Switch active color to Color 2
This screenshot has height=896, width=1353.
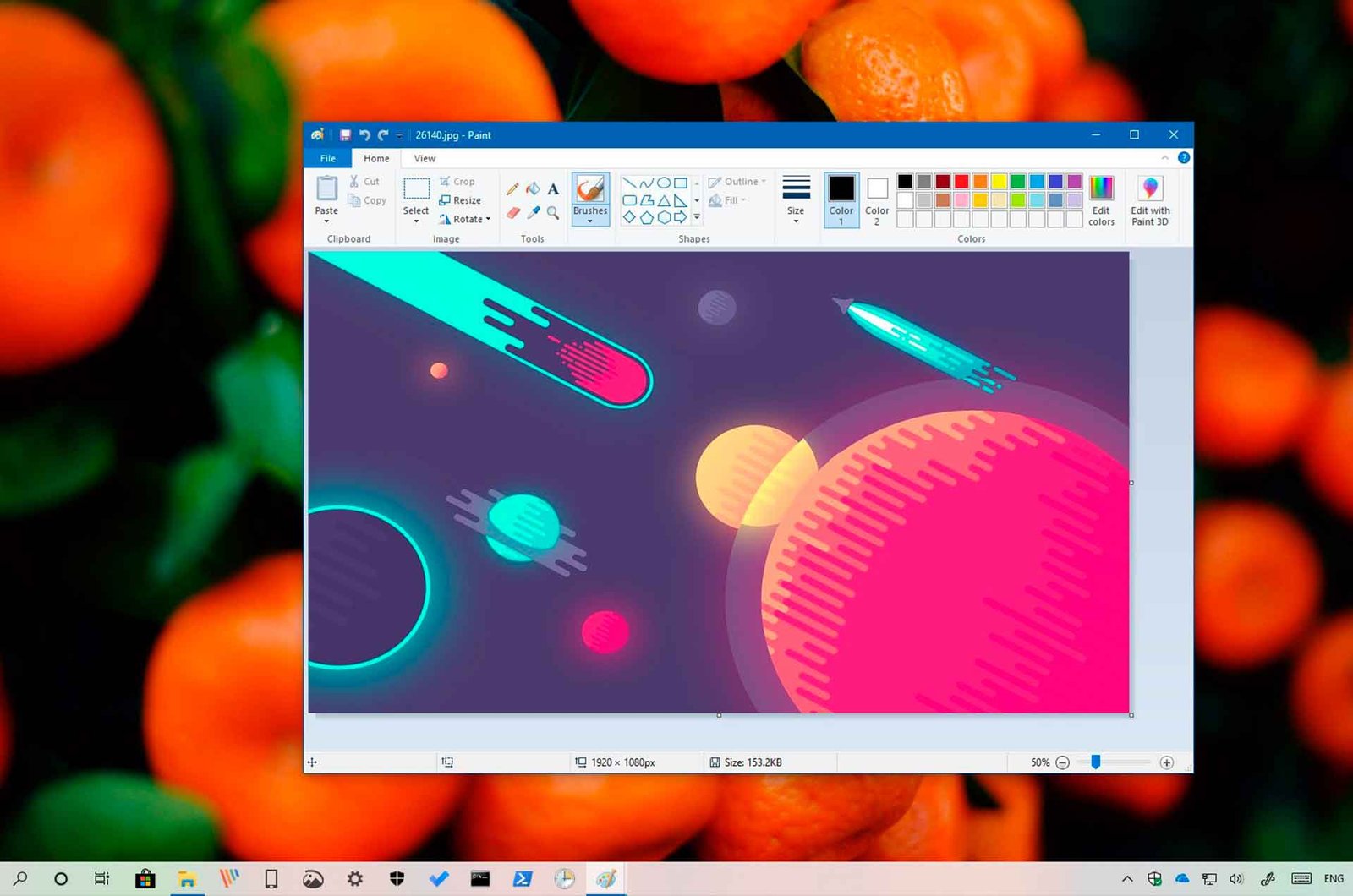tap(877, 200)
